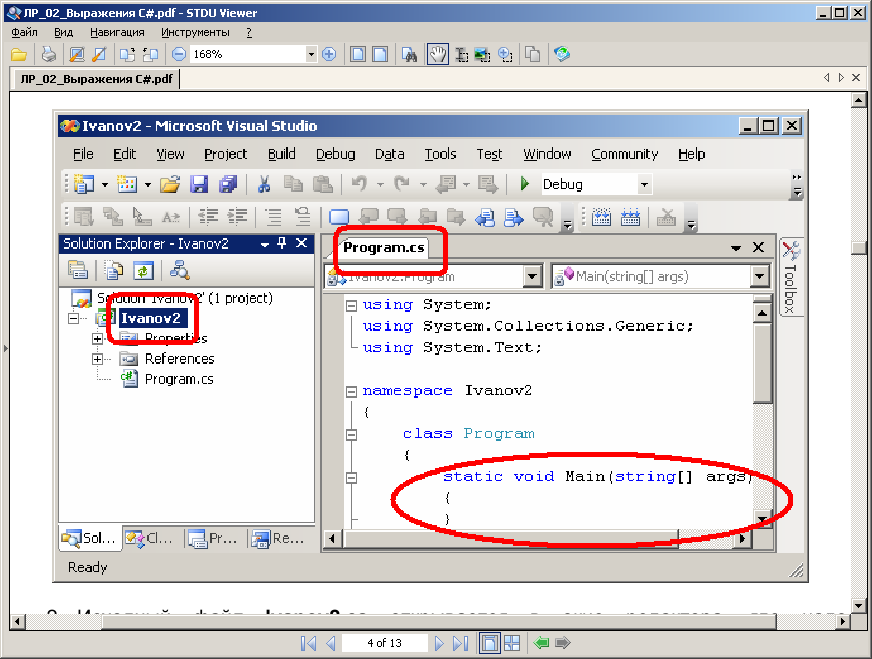Screen dimensions: 872x659
Task: Click the 'Sol...' tab under pictured Solution Explorer
Action: [x=90, y=538]
